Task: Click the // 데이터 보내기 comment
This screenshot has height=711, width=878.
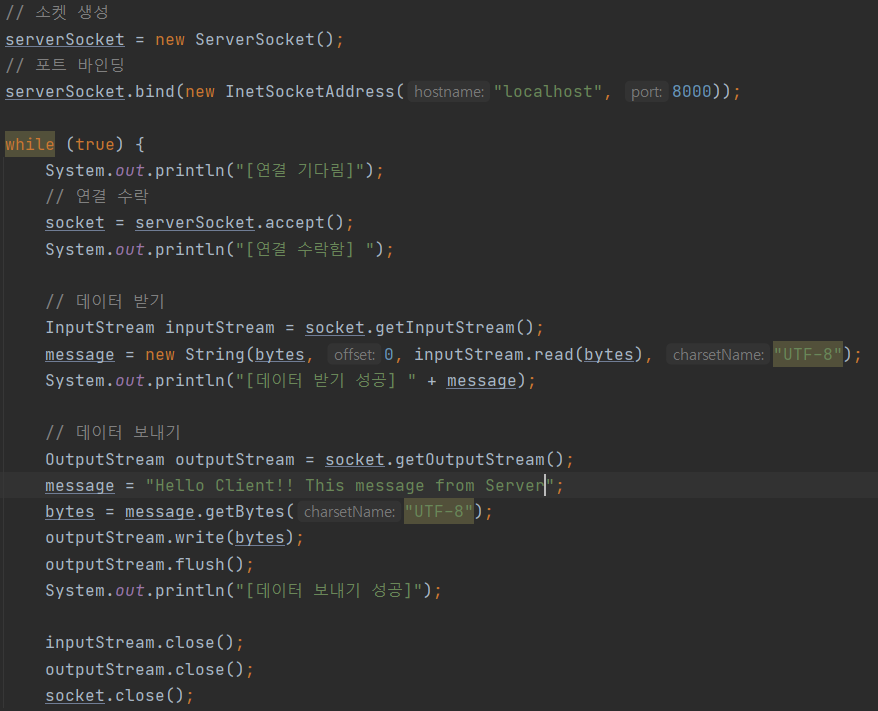Action: coord(113,433)
